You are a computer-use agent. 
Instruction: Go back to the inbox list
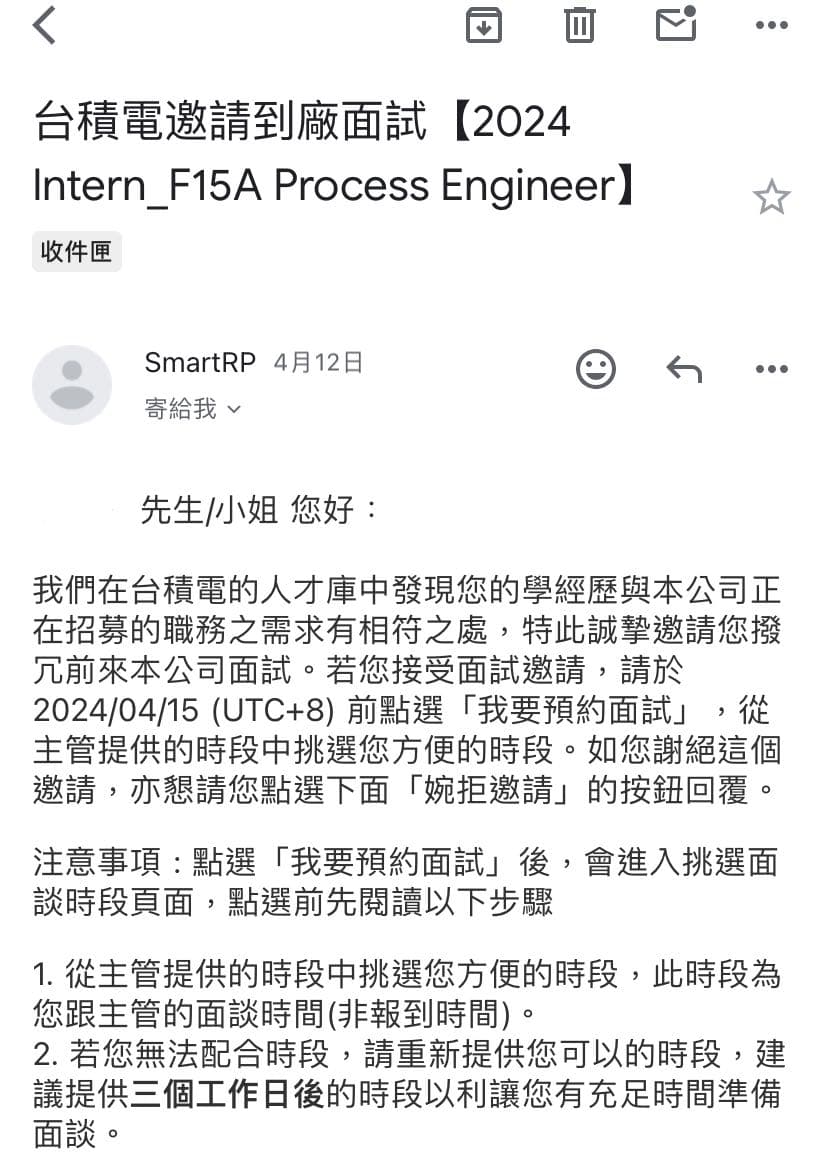coord(40,25)
